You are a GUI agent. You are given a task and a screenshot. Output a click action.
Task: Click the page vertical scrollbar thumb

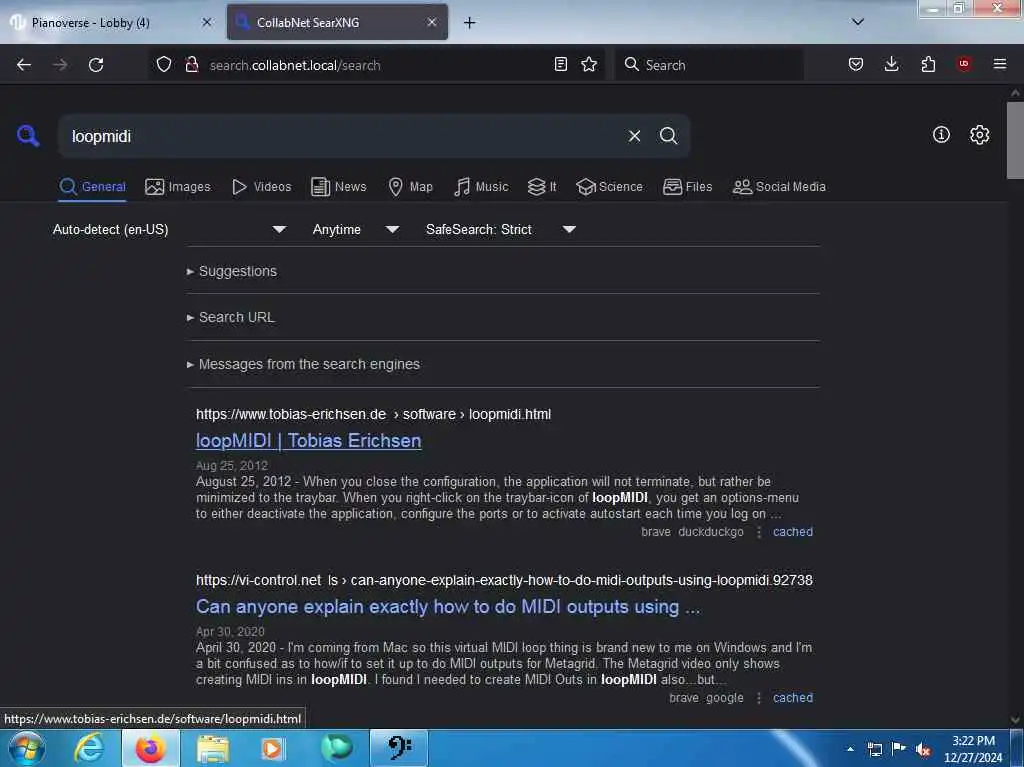[1015, 140]
